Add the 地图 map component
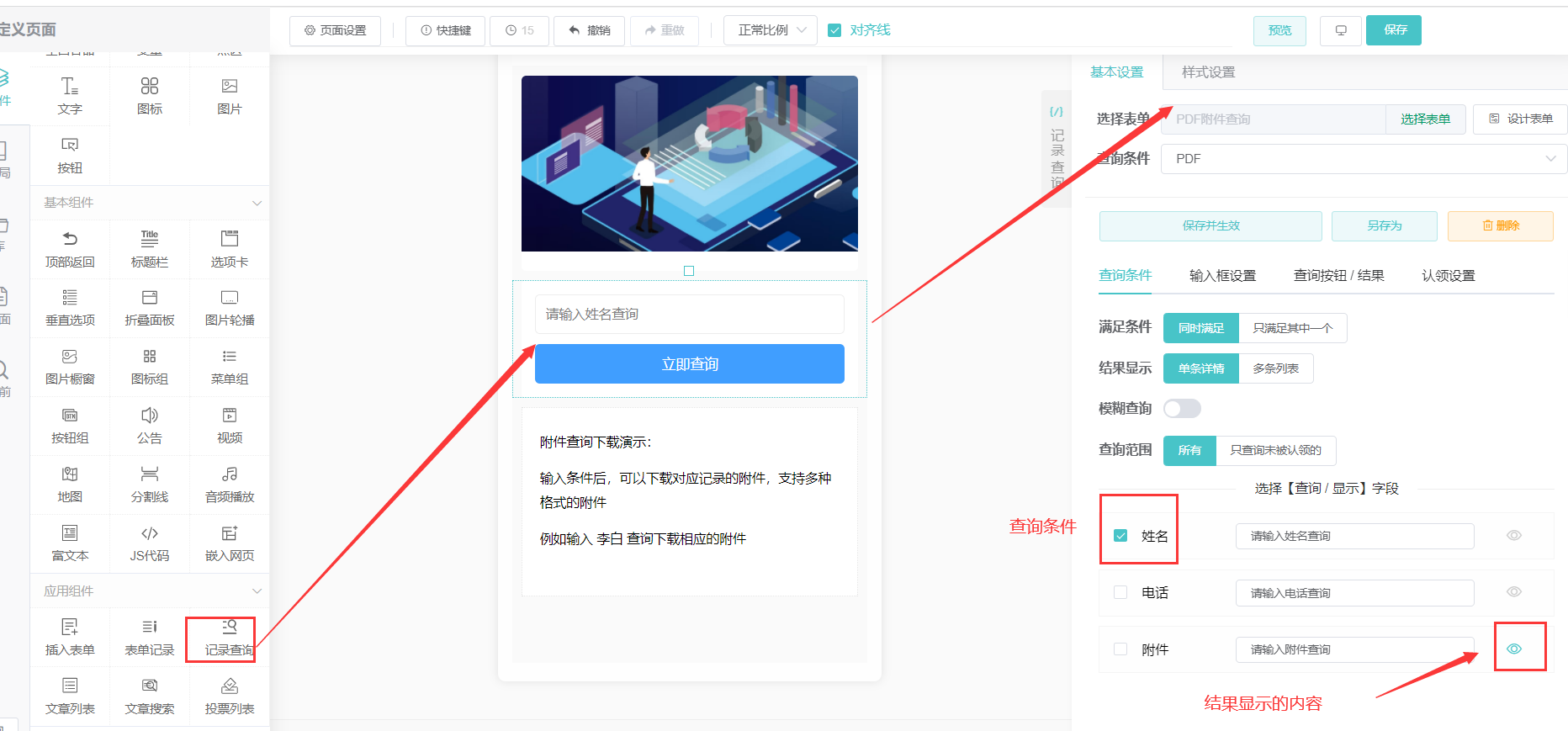This screenshot has width=1568, height=731. pyautogui.click(x=70, y=485)
